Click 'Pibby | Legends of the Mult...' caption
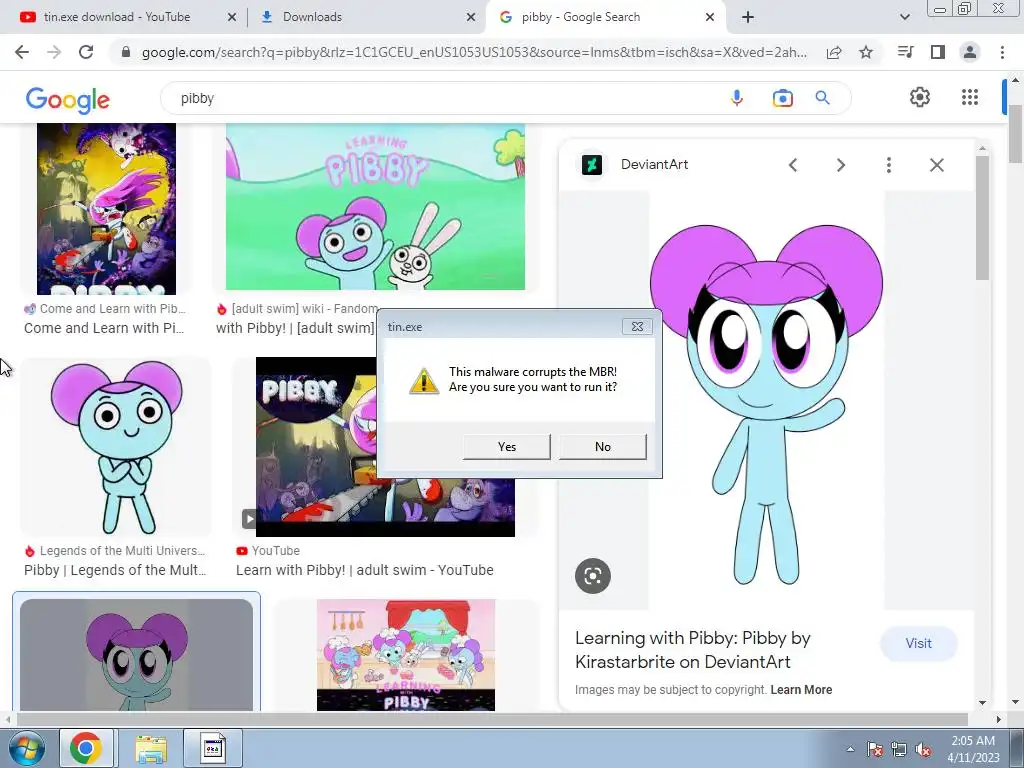The image size is (1024, 768). (x=115, y=570)
